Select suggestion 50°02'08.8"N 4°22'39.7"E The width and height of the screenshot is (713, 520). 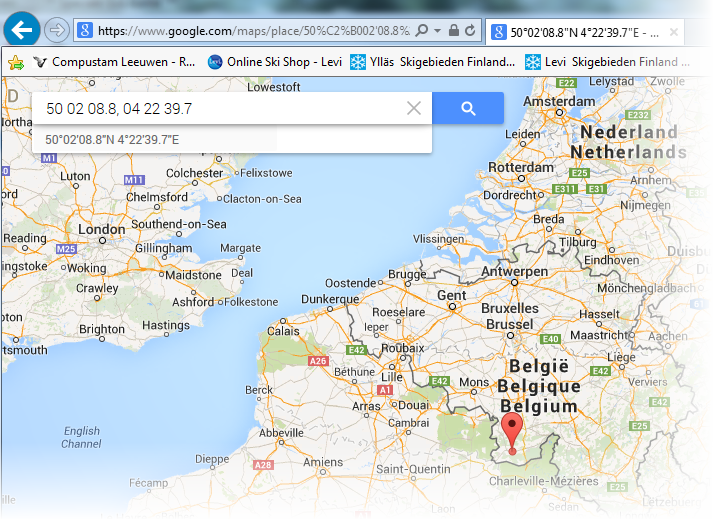coord(232,140)
